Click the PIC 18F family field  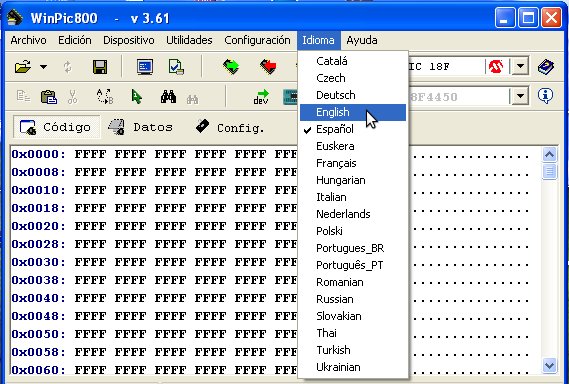click(447, 66)
